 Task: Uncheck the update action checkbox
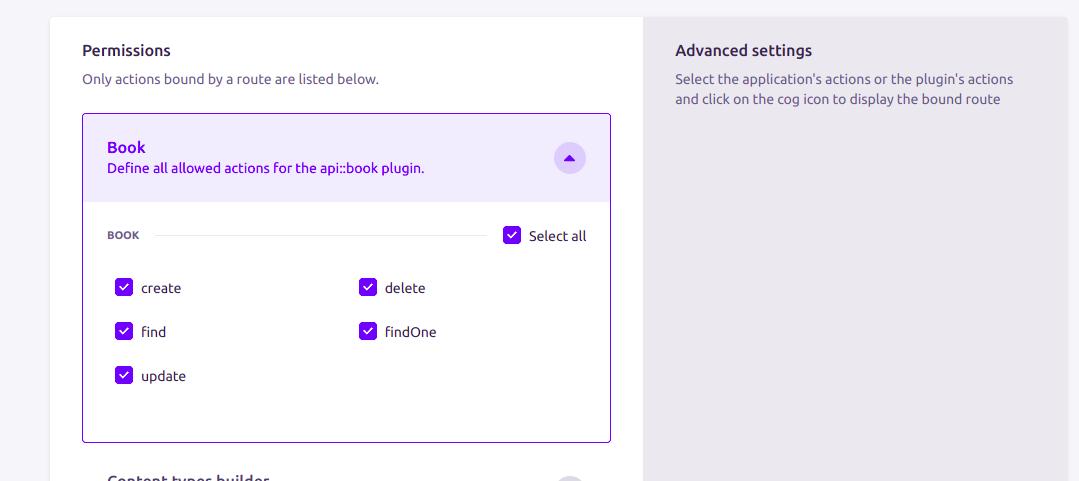(x=124, y=375)
